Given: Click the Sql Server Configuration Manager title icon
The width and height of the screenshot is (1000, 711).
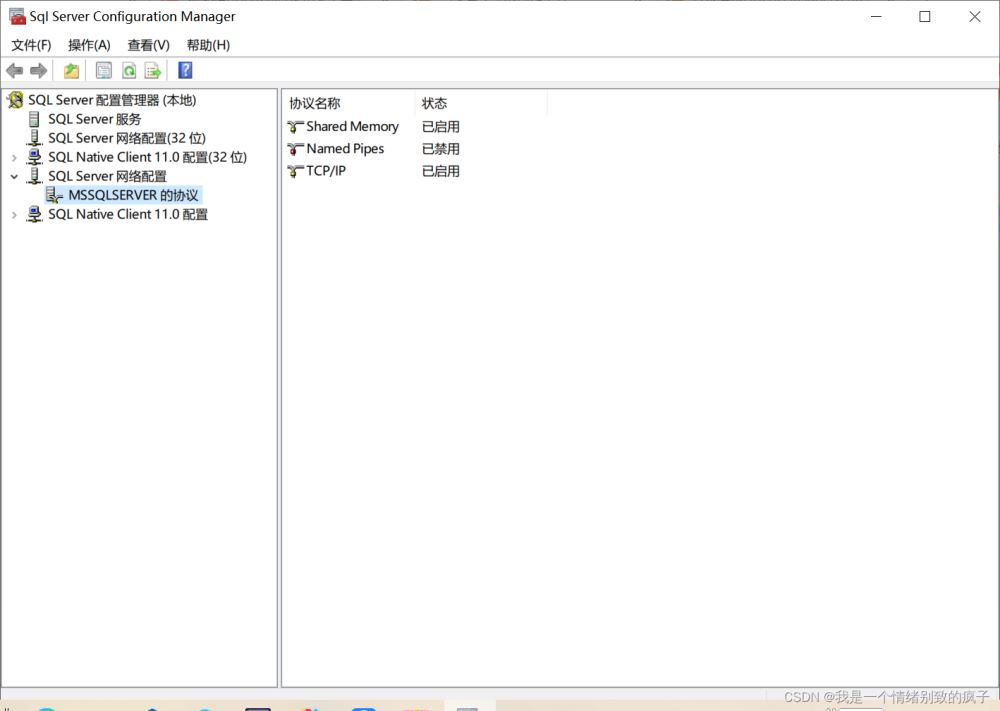Looking at the screenshot, I should point(18,17).
